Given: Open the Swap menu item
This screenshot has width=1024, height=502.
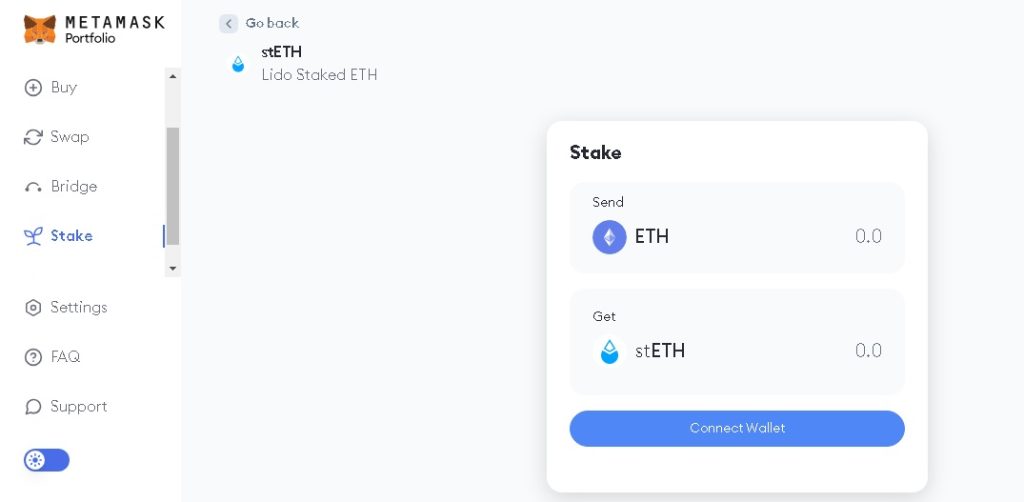Looking at the screenshot, I should point(69,137).
